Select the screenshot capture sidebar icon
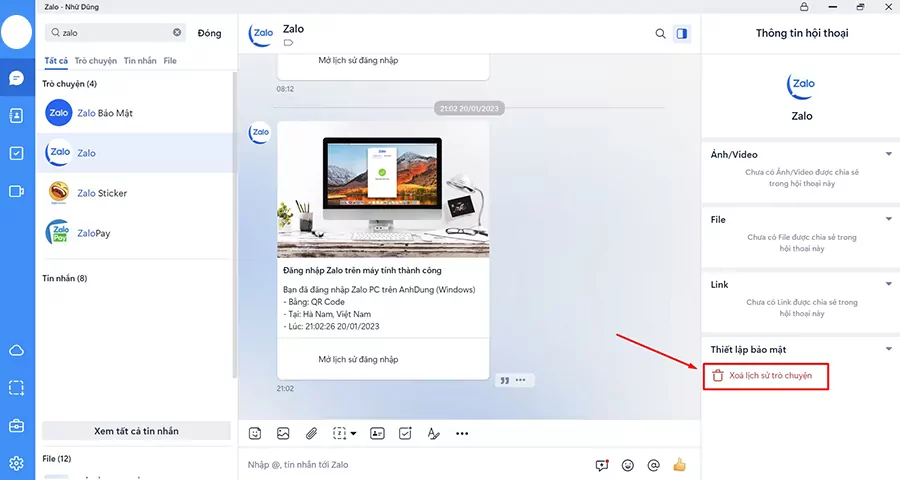The height and width of the screenshot is (480, 900). [x=17, y=388]
